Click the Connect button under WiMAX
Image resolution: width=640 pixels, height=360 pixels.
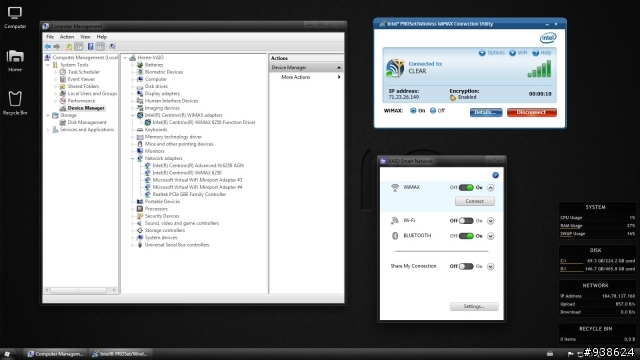(475, 201)
